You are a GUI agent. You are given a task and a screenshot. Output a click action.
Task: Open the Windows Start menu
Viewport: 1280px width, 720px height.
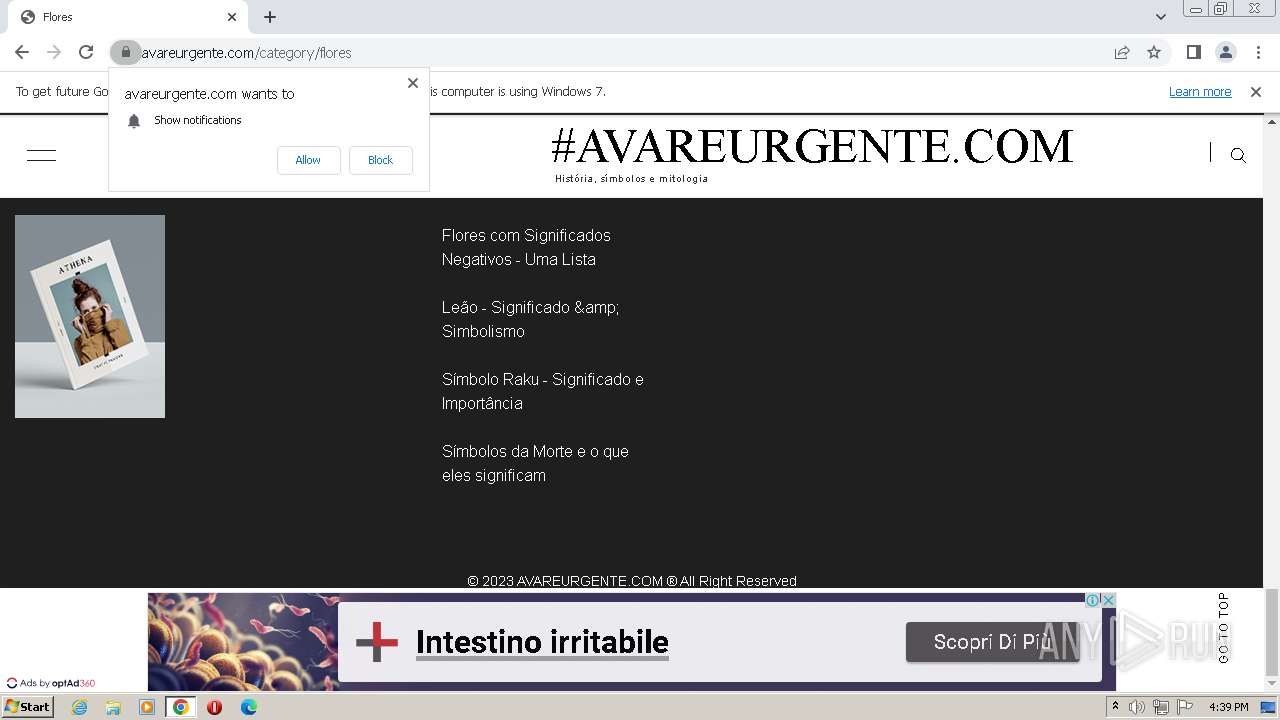pyautogui.click(x=28, y=707)
